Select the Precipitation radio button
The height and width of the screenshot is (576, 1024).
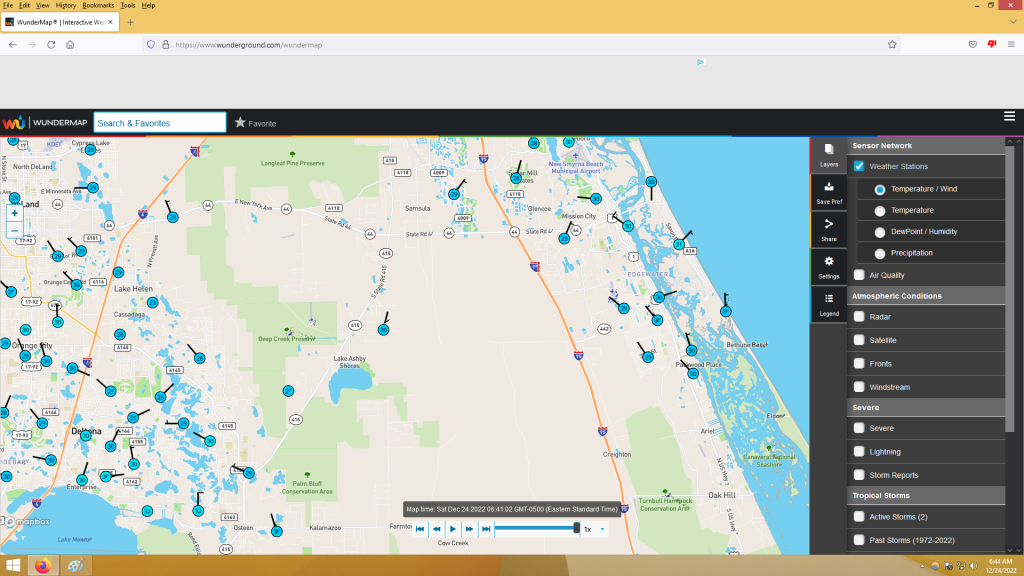point(880,253)
